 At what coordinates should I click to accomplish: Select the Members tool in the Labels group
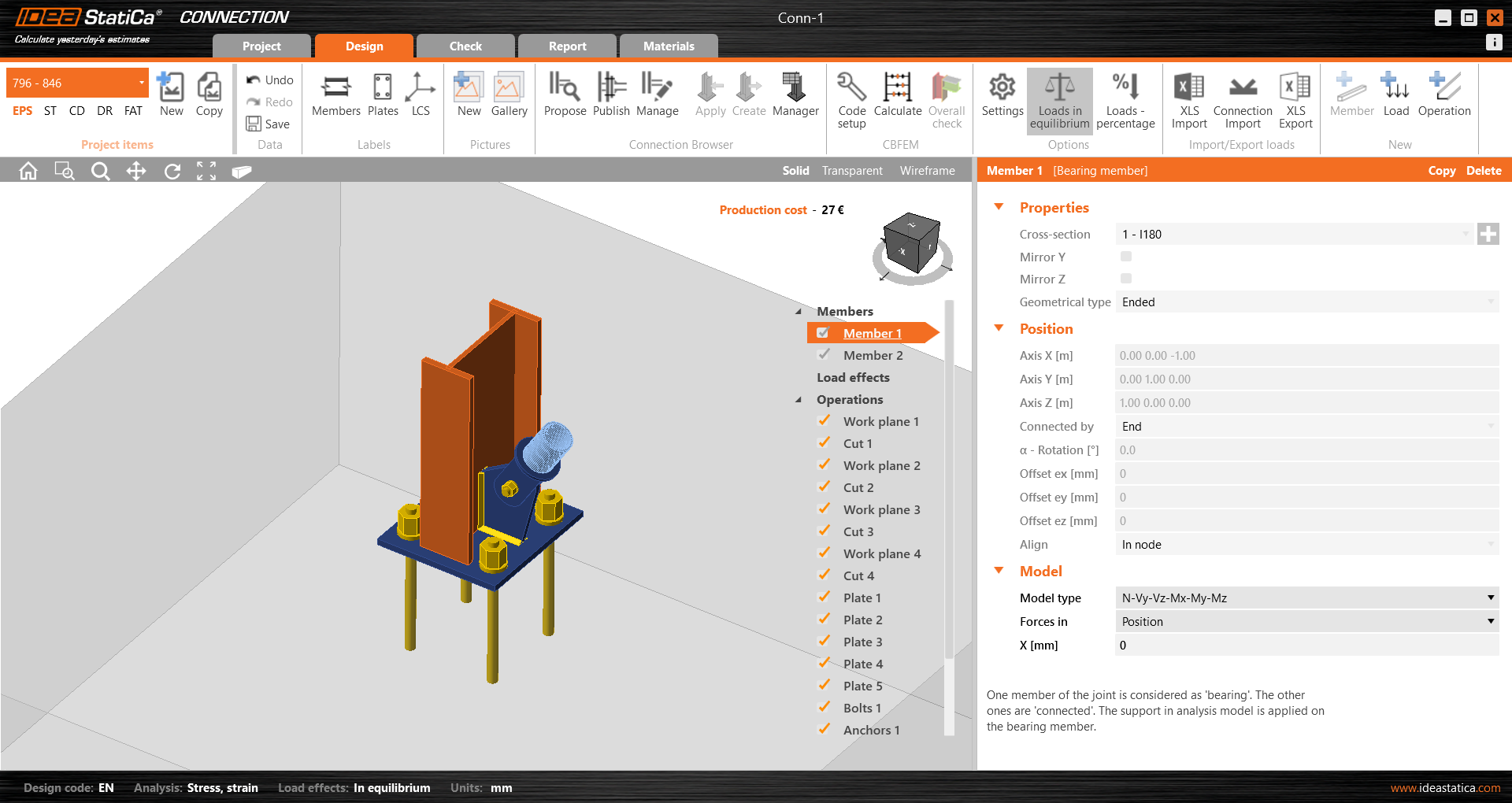click(x=335, y=94)
